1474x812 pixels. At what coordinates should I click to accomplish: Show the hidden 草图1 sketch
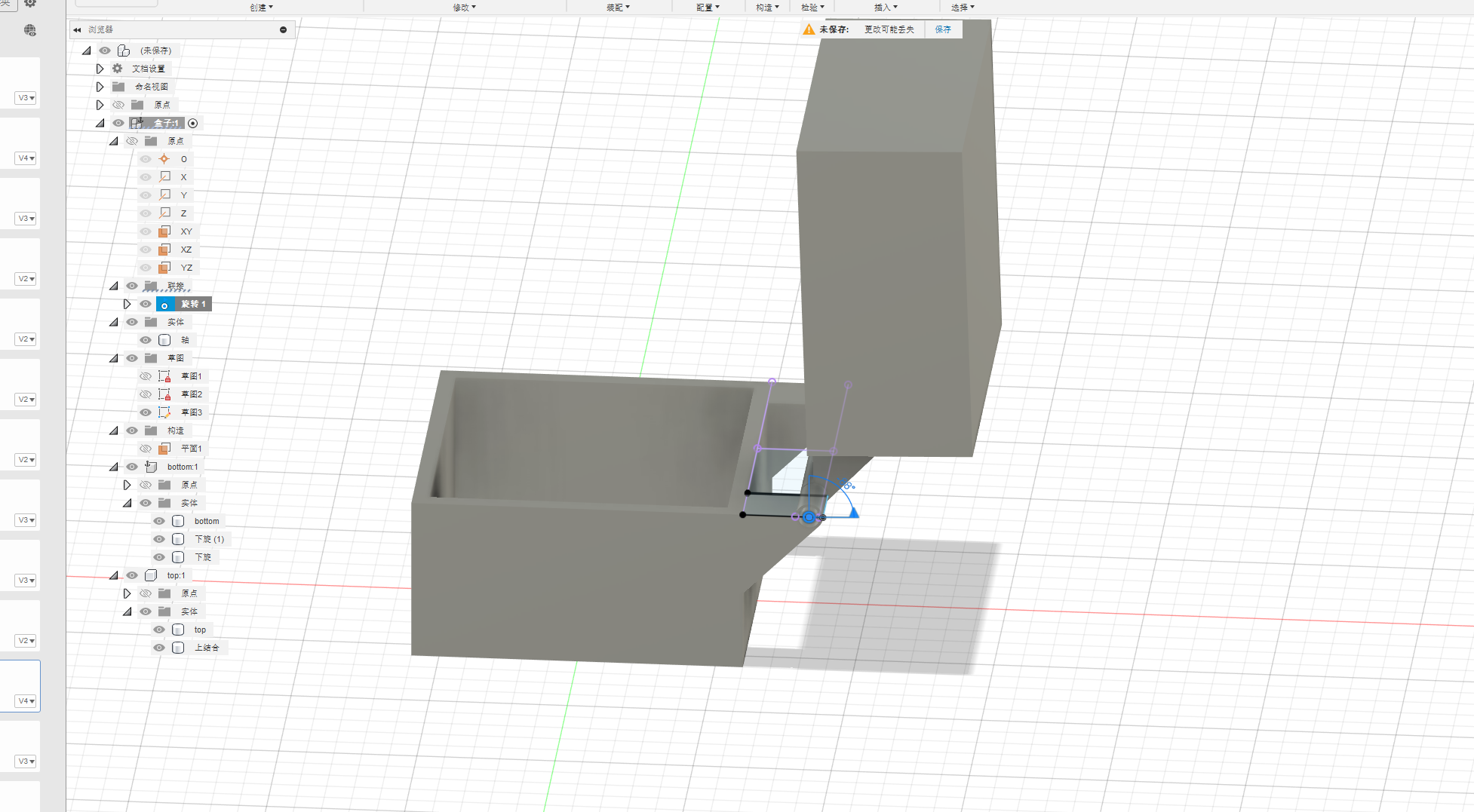pyautogui.click(x=146, y=376)
